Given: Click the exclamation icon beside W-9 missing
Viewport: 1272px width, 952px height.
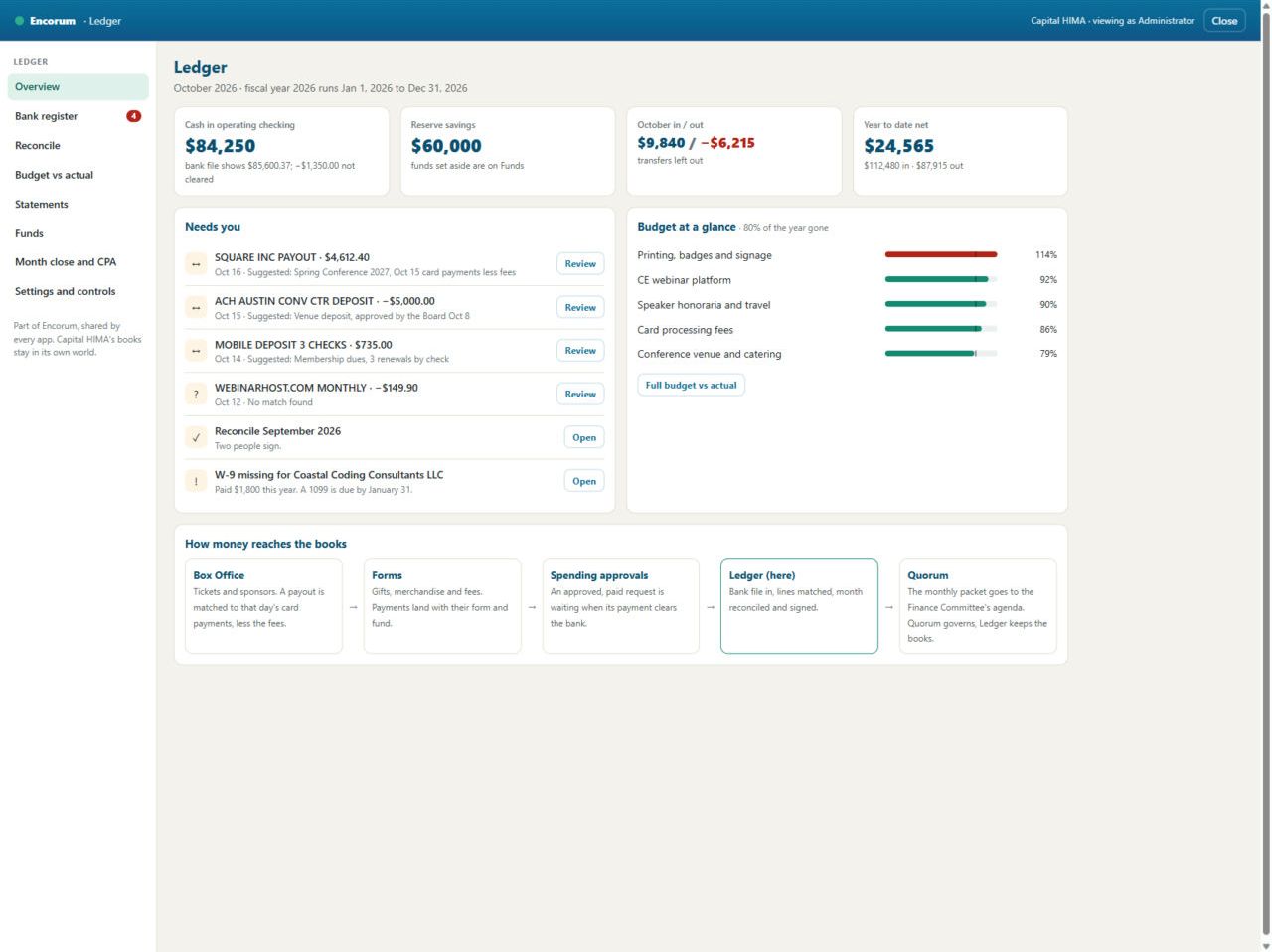Looking at the screenshot, I should 196,481.
